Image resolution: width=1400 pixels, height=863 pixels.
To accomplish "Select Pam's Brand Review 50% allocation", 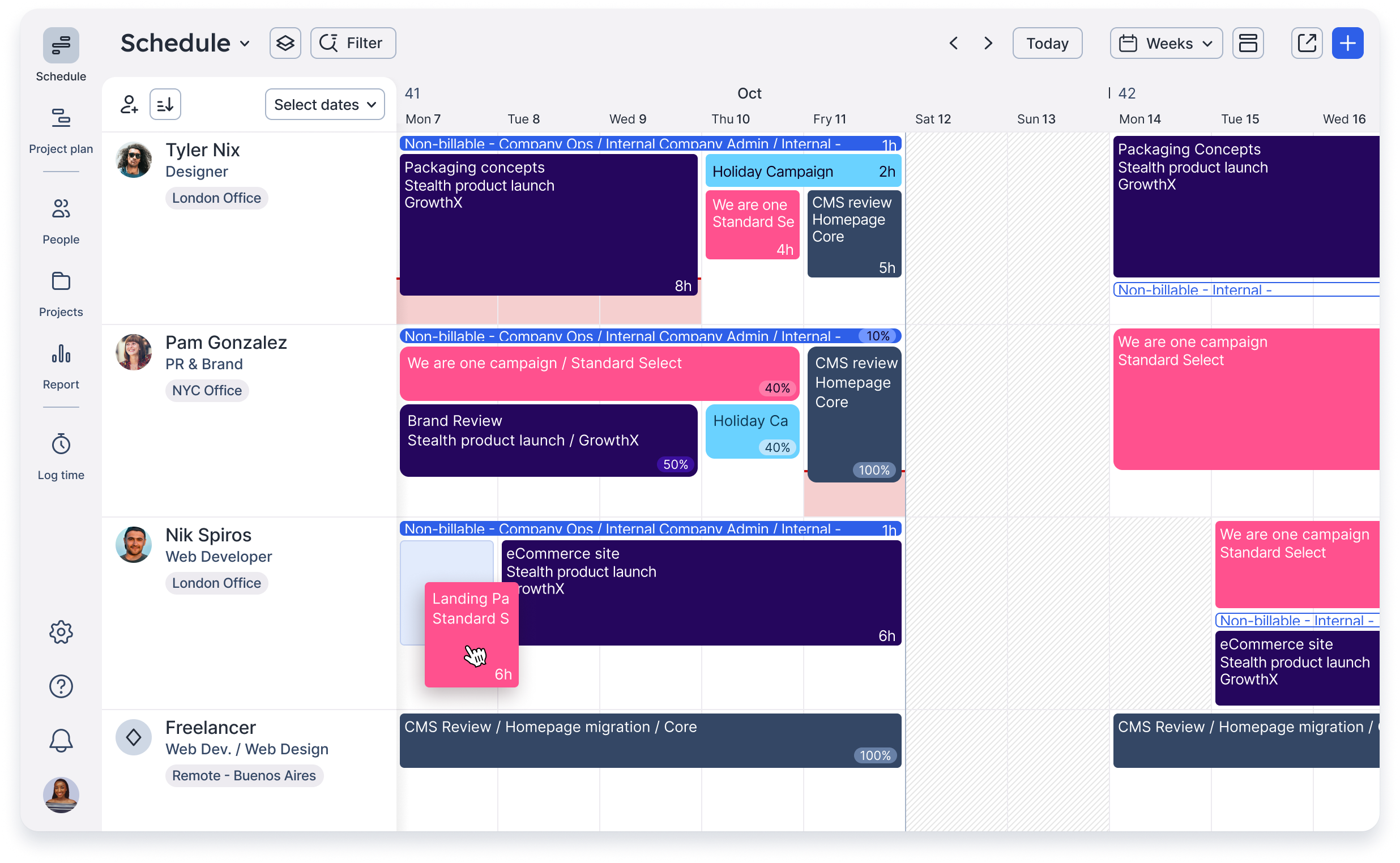I will (548, 441).
